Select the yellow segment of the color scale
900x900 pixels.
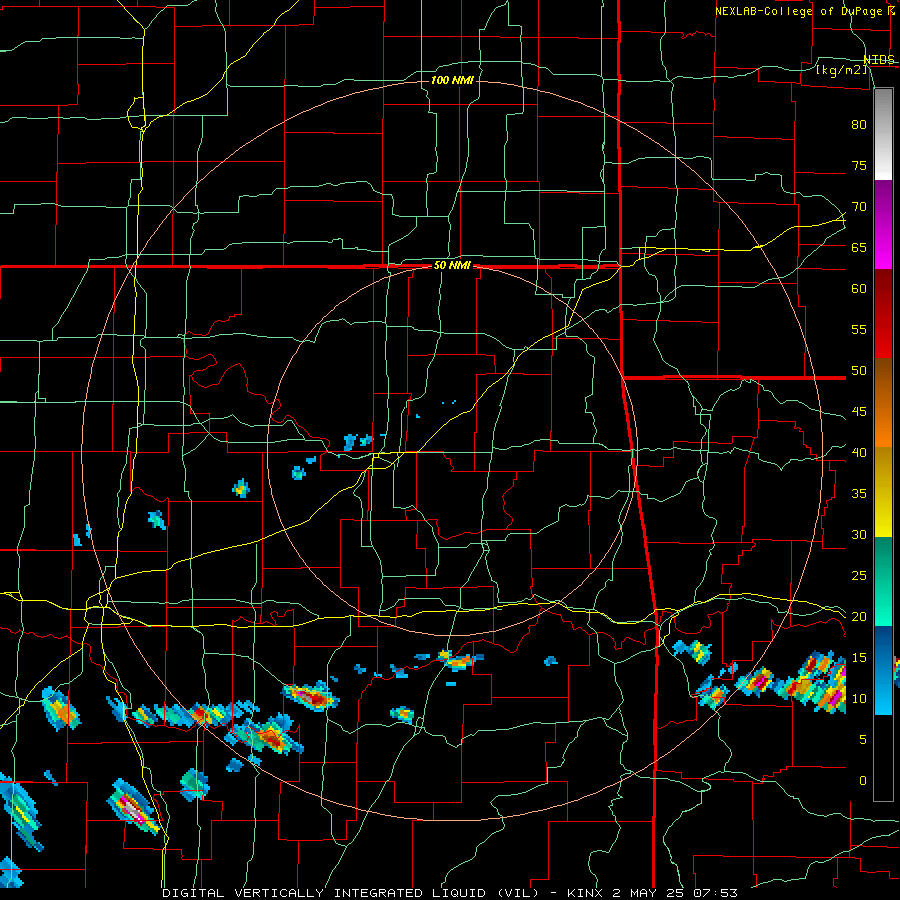pos(883,494)
